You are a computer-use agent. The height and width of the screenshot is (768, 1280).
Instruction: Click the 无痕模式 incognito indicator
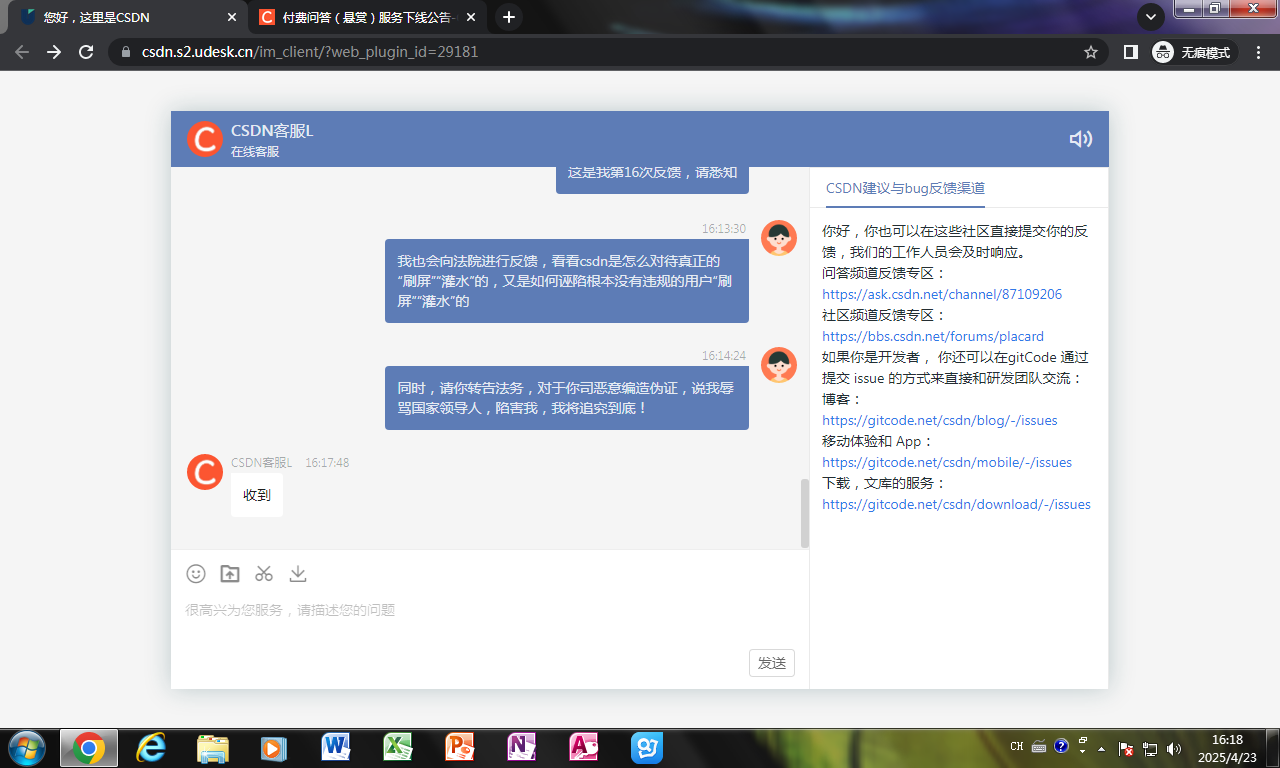point(1194,52)
